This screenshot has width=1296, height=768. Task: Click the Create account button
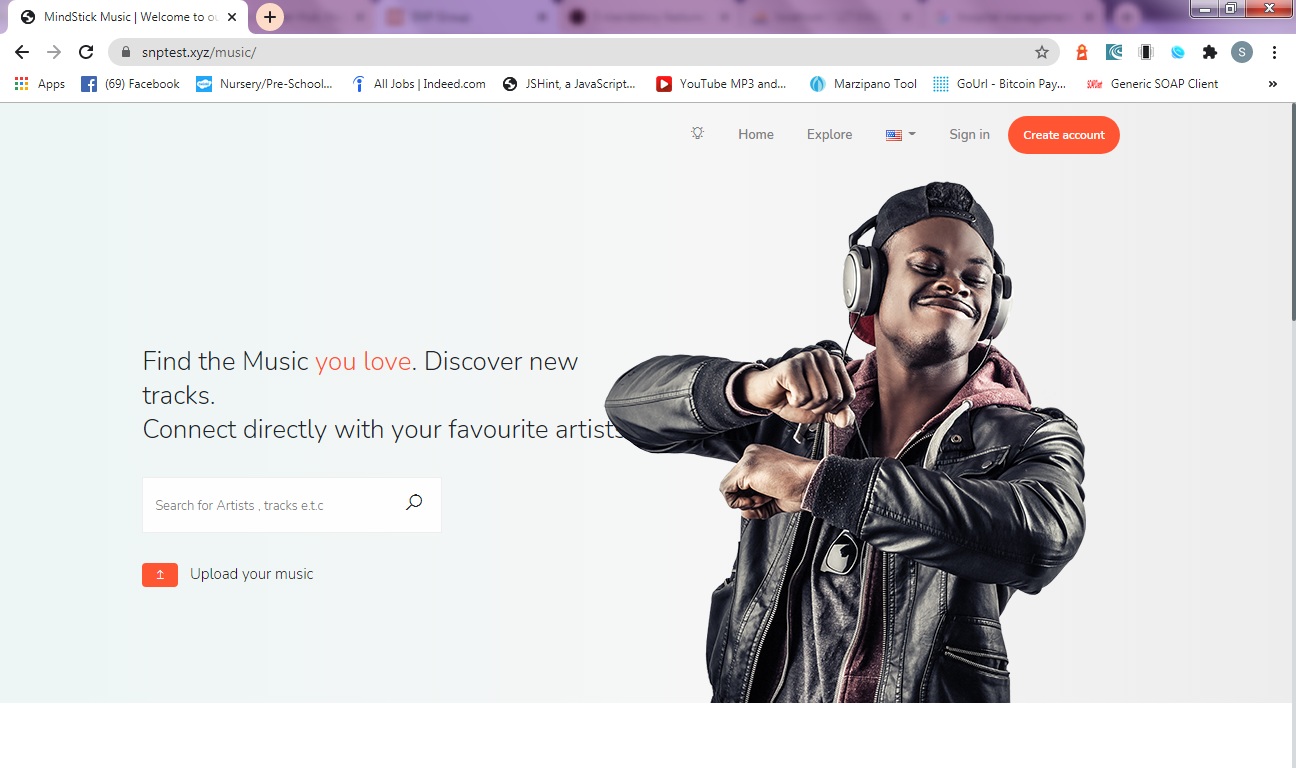pos(1063,134)
